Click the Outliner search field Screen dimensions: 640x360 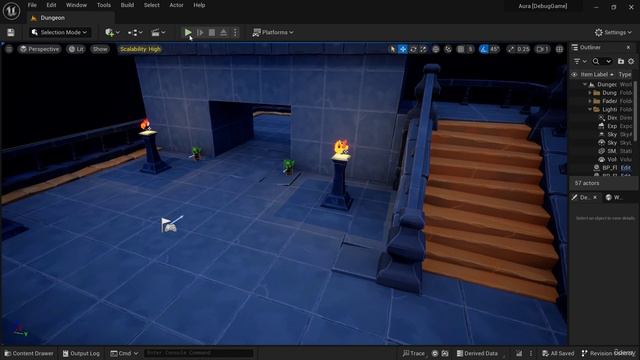click(602, 62)
